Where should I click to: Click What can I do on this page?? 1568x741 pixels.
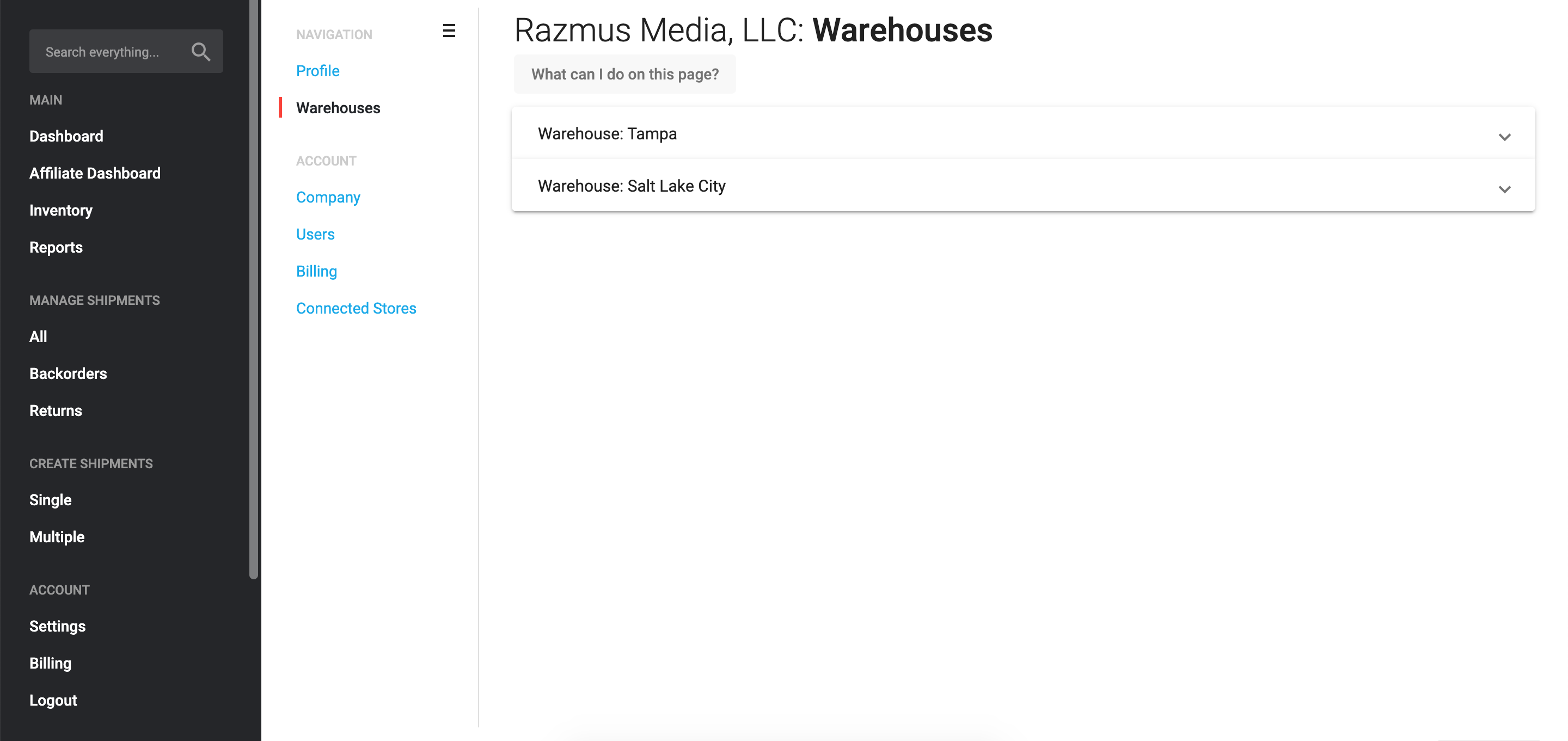click(x=625, y=74)
